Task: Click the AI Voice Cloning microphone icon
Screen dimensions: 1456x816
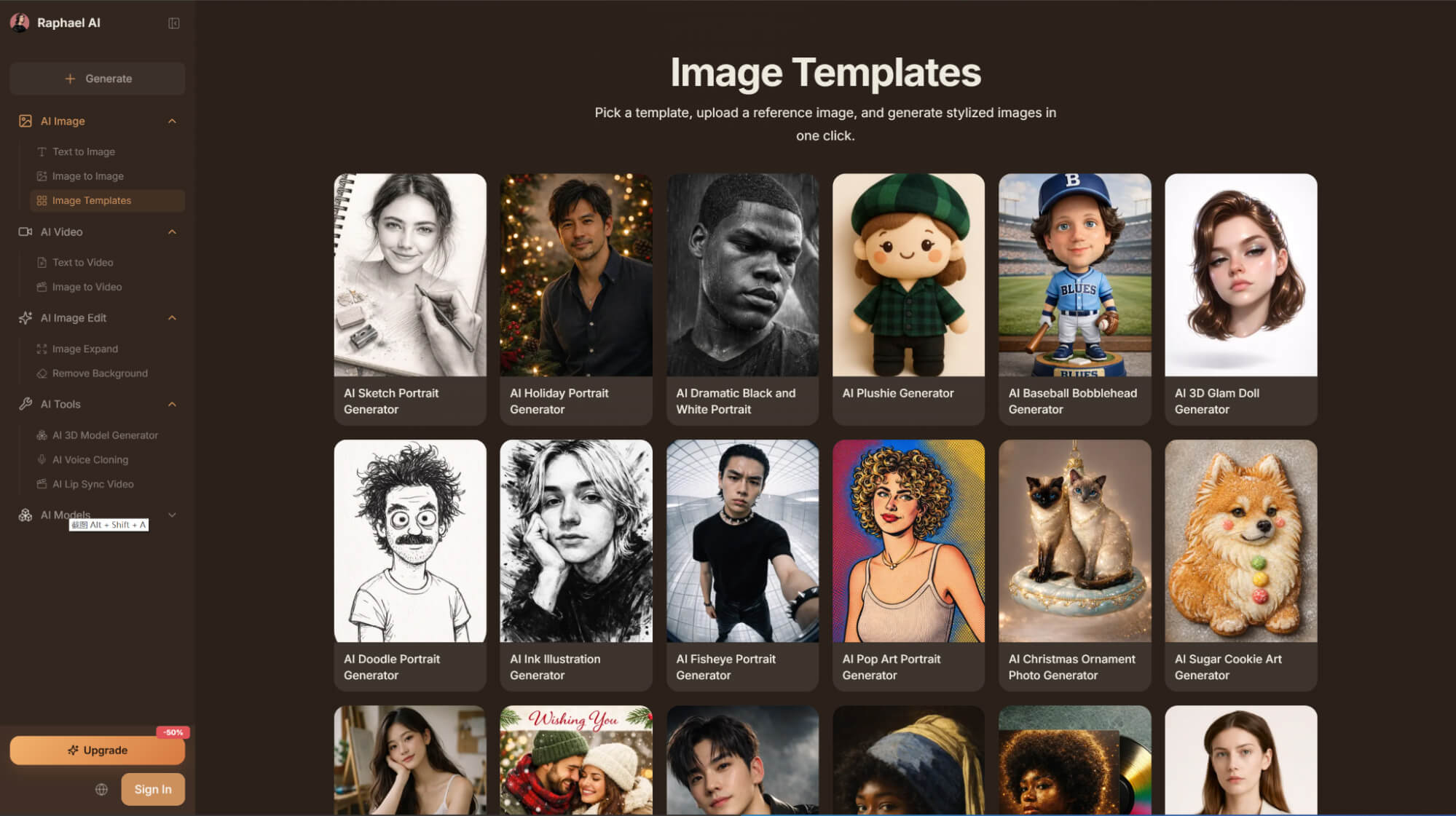Action: [42, 459]
